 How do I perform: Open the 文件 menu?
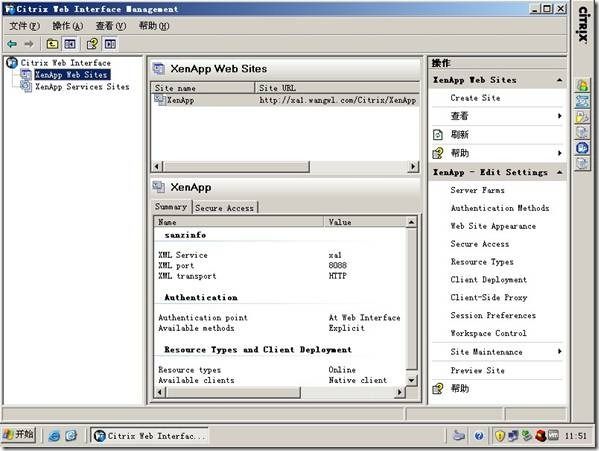[24, 26]
